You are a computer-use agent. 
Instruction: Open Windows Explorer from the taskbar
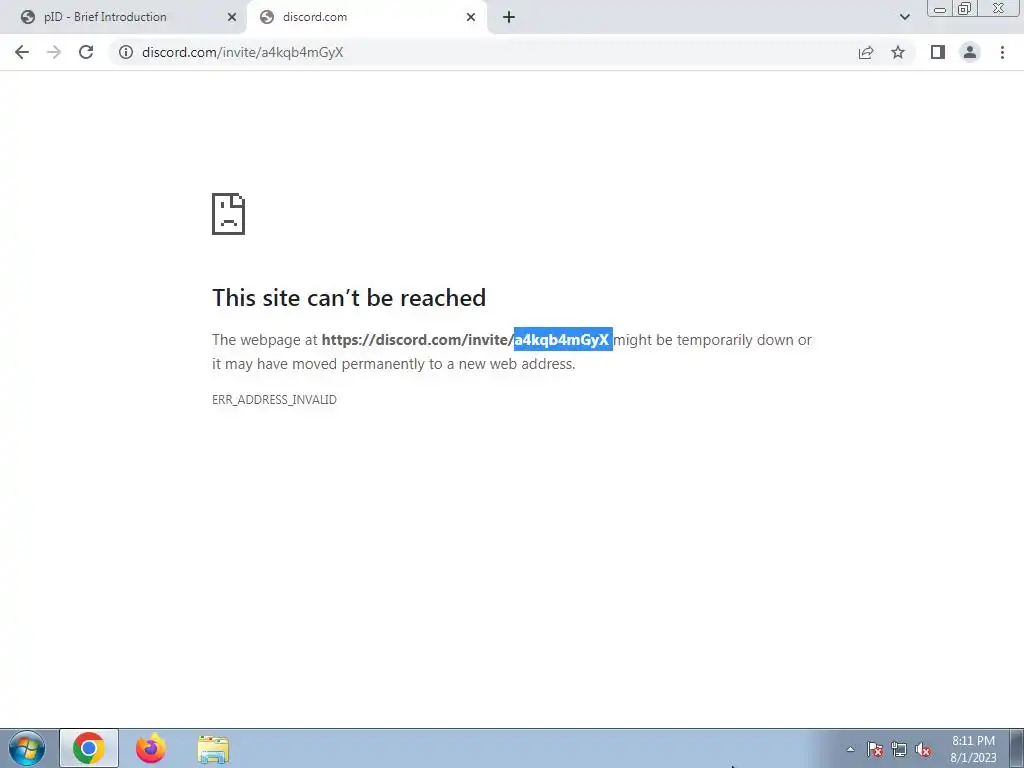pyautogui.click(x=213, y=748)
